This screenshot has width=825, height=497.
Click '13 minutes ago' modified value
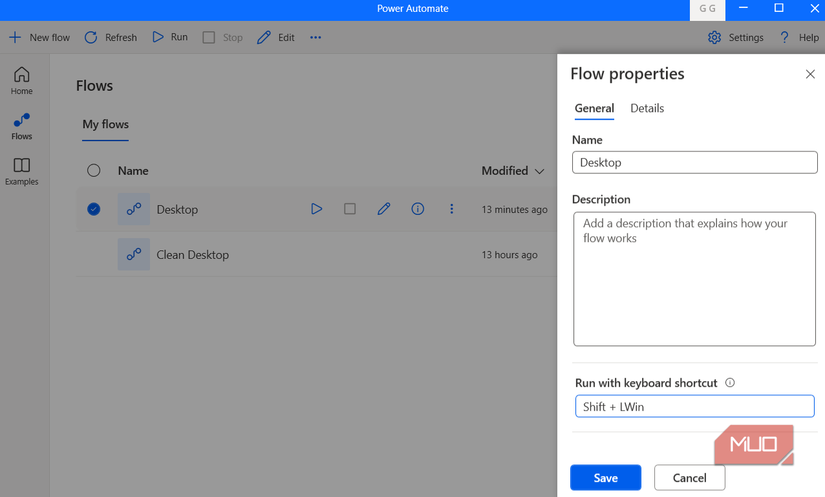coord(515,209)
